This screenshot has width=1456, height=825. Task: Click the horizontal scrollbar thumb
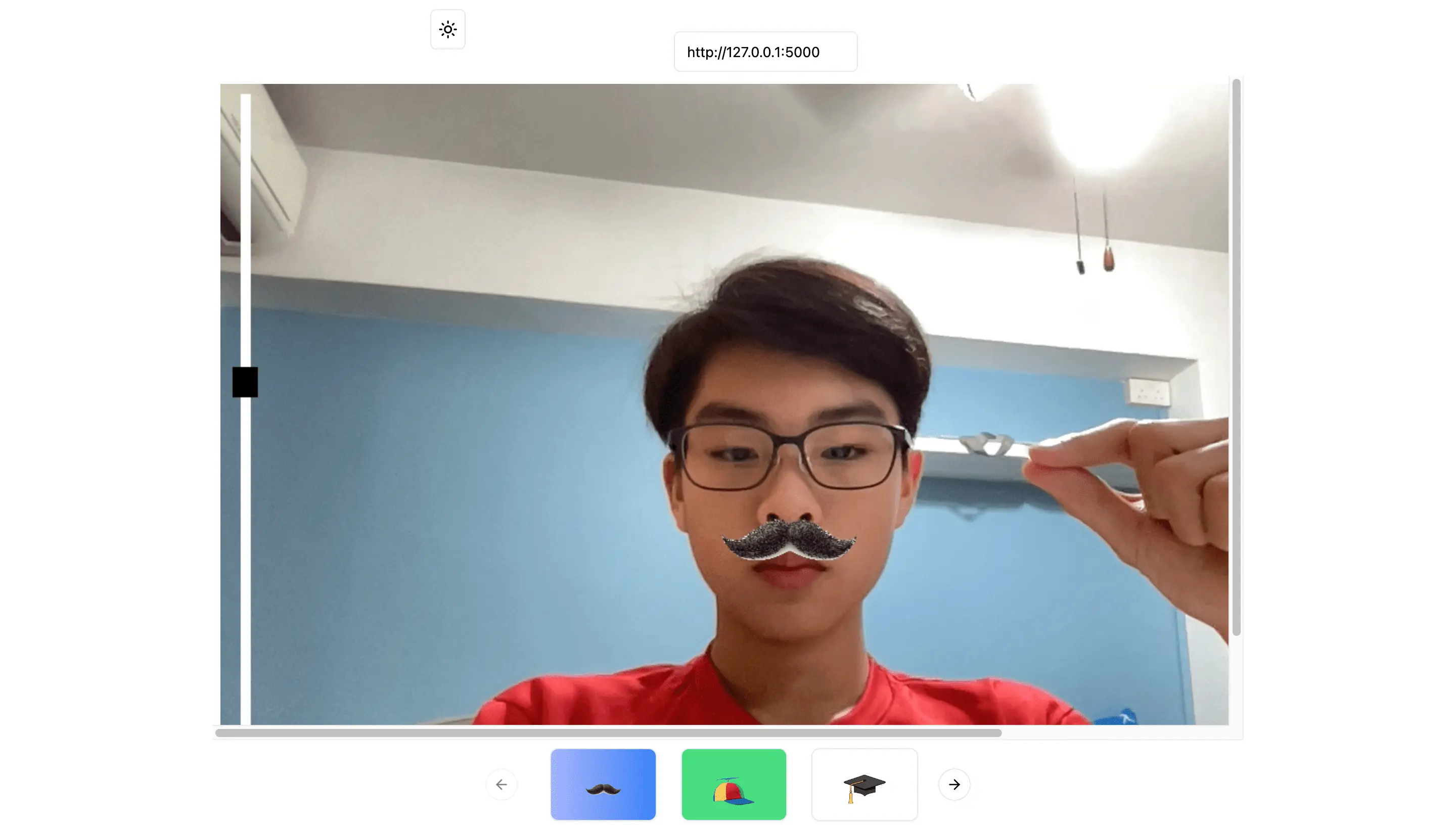[x=608, y=732]
